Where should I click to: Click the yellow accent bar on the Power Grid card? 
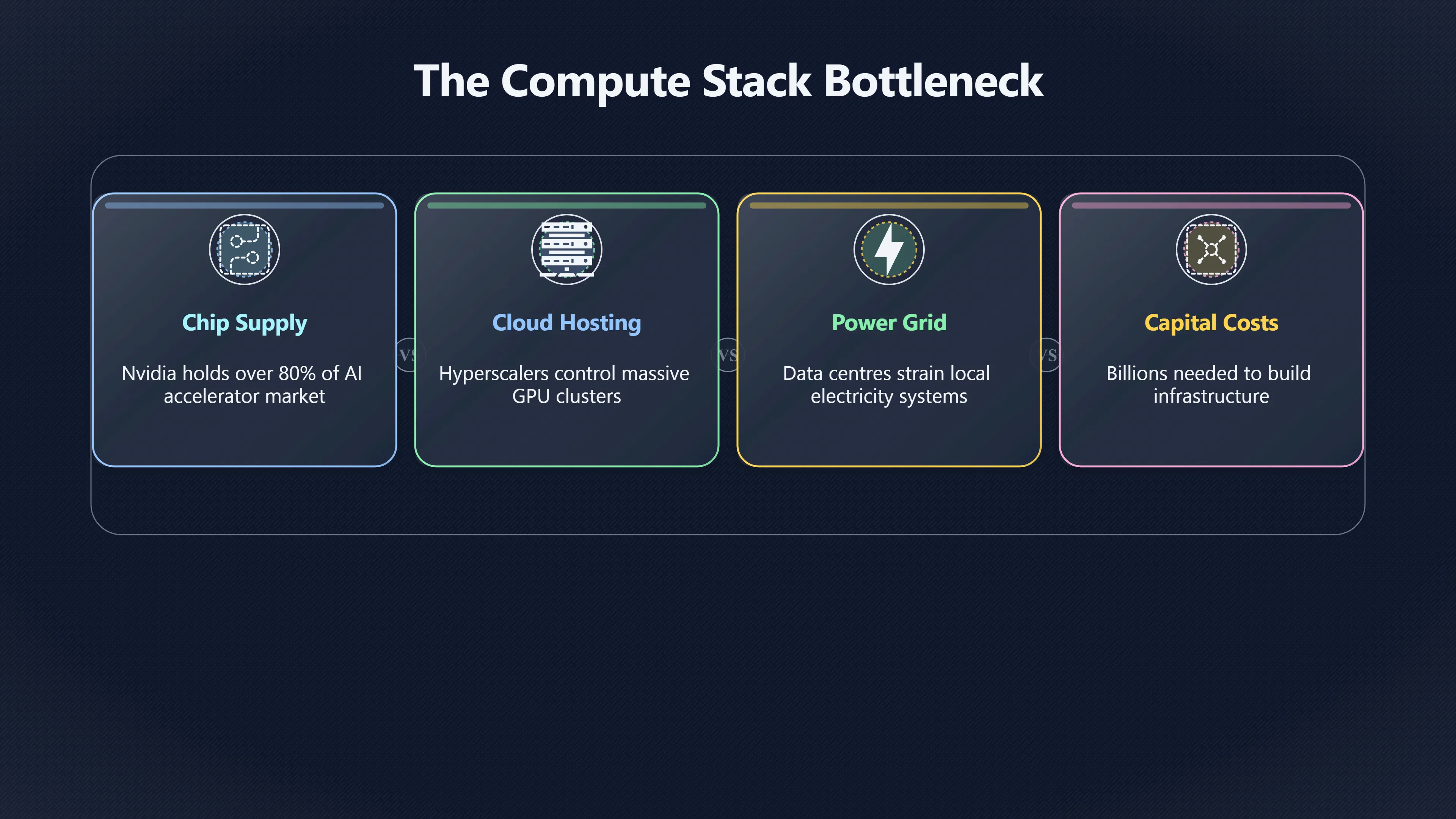pyautogui.click(x=888, y=205)
